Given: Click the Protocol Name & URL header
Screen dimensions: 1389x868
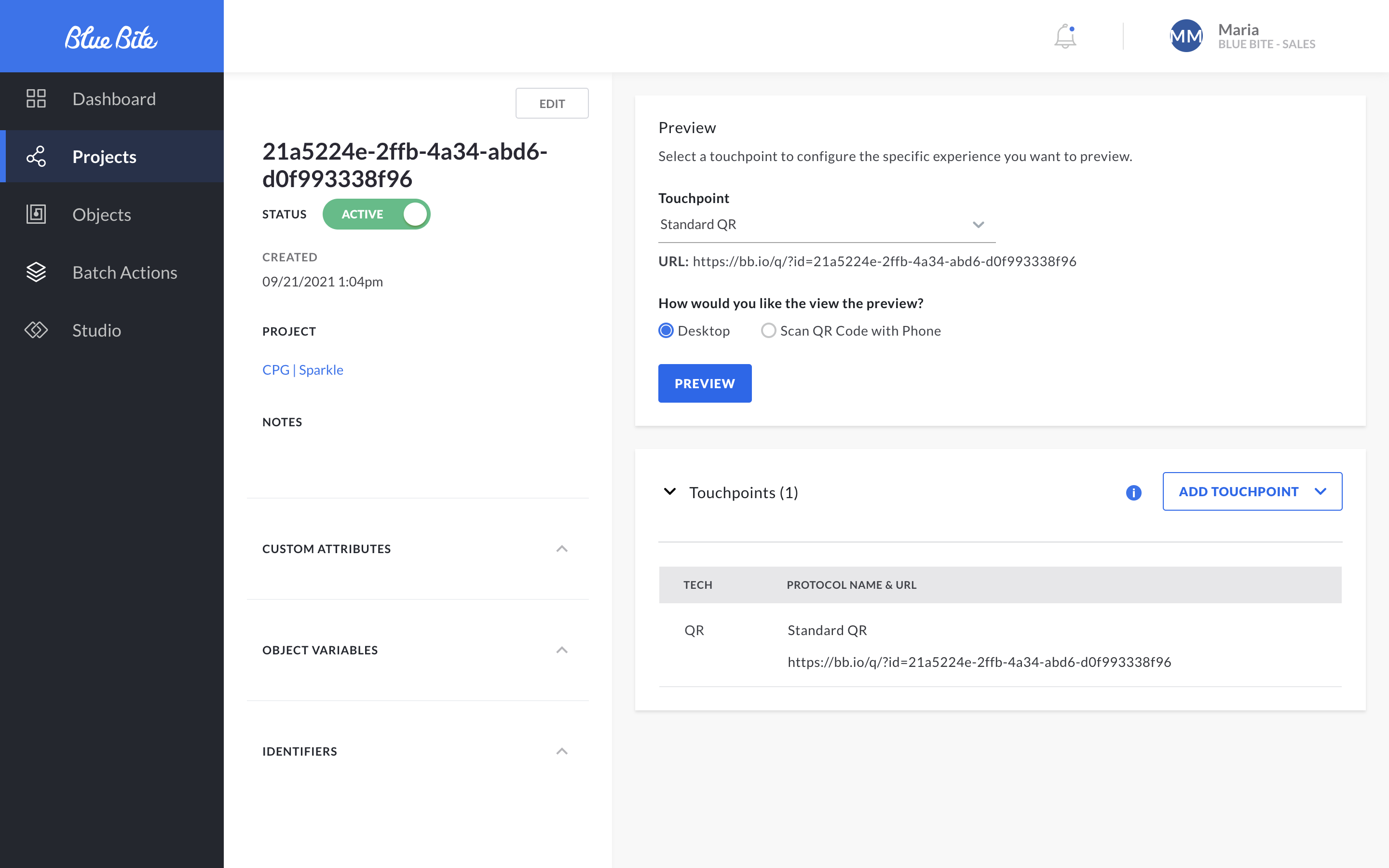Looking at the screenshot, I should pos(851,585).
